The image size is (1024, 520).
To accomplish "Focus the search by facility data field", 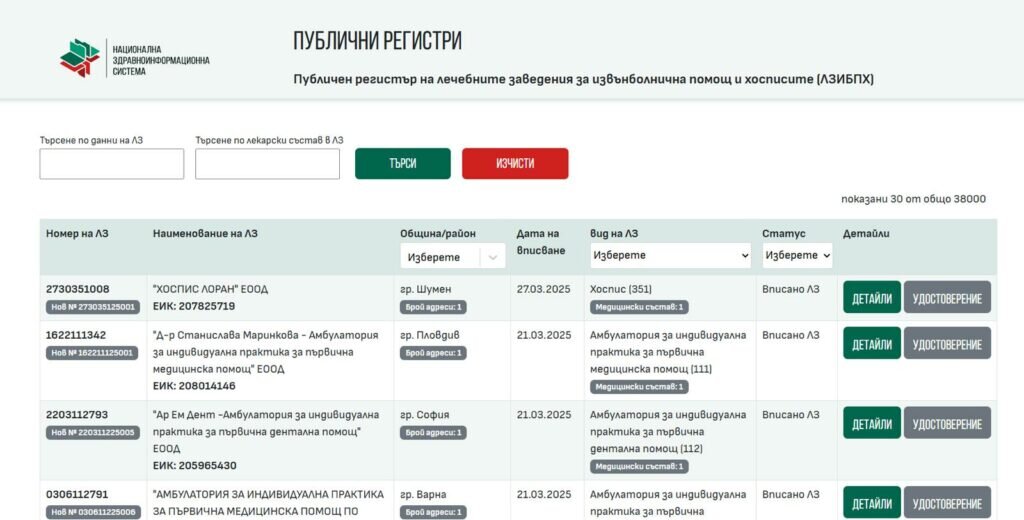I will [112, 164].
